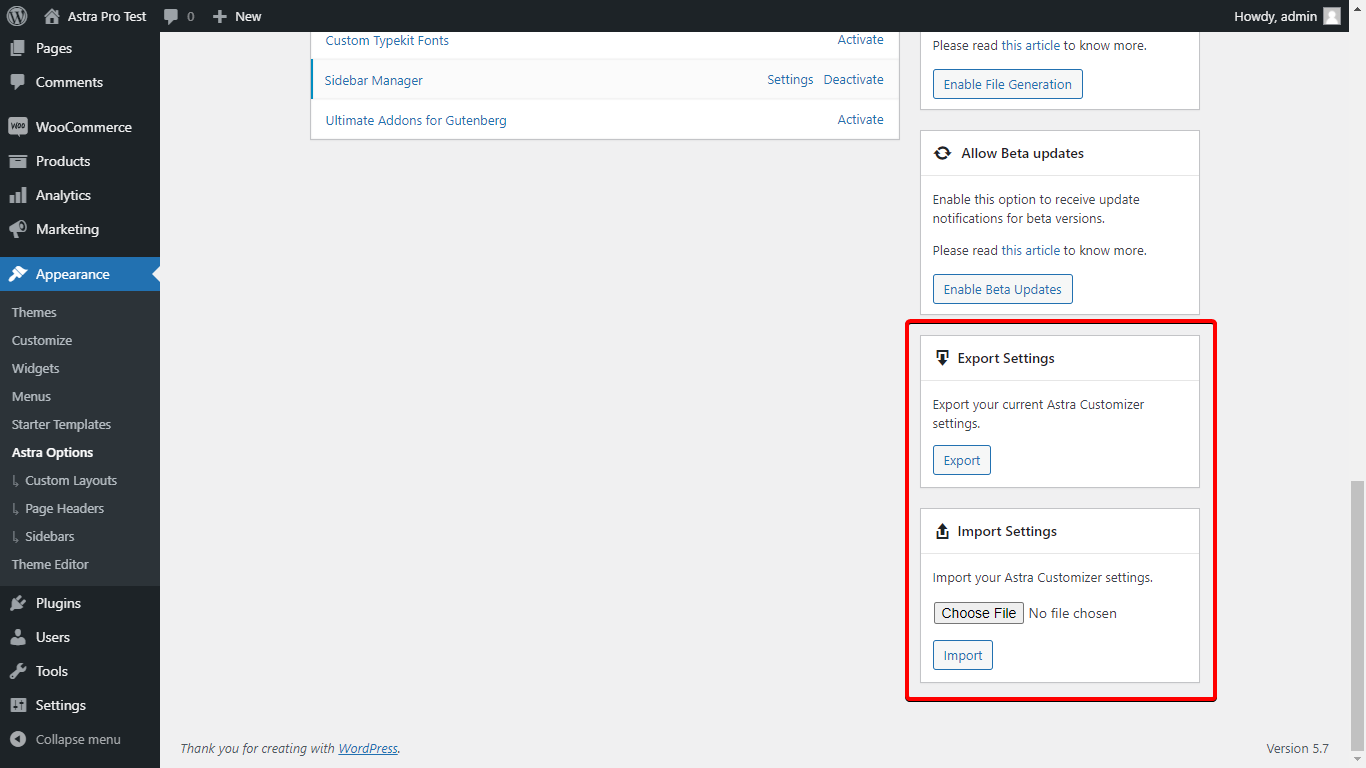Click Settings sliders icon

pos(18,705)
